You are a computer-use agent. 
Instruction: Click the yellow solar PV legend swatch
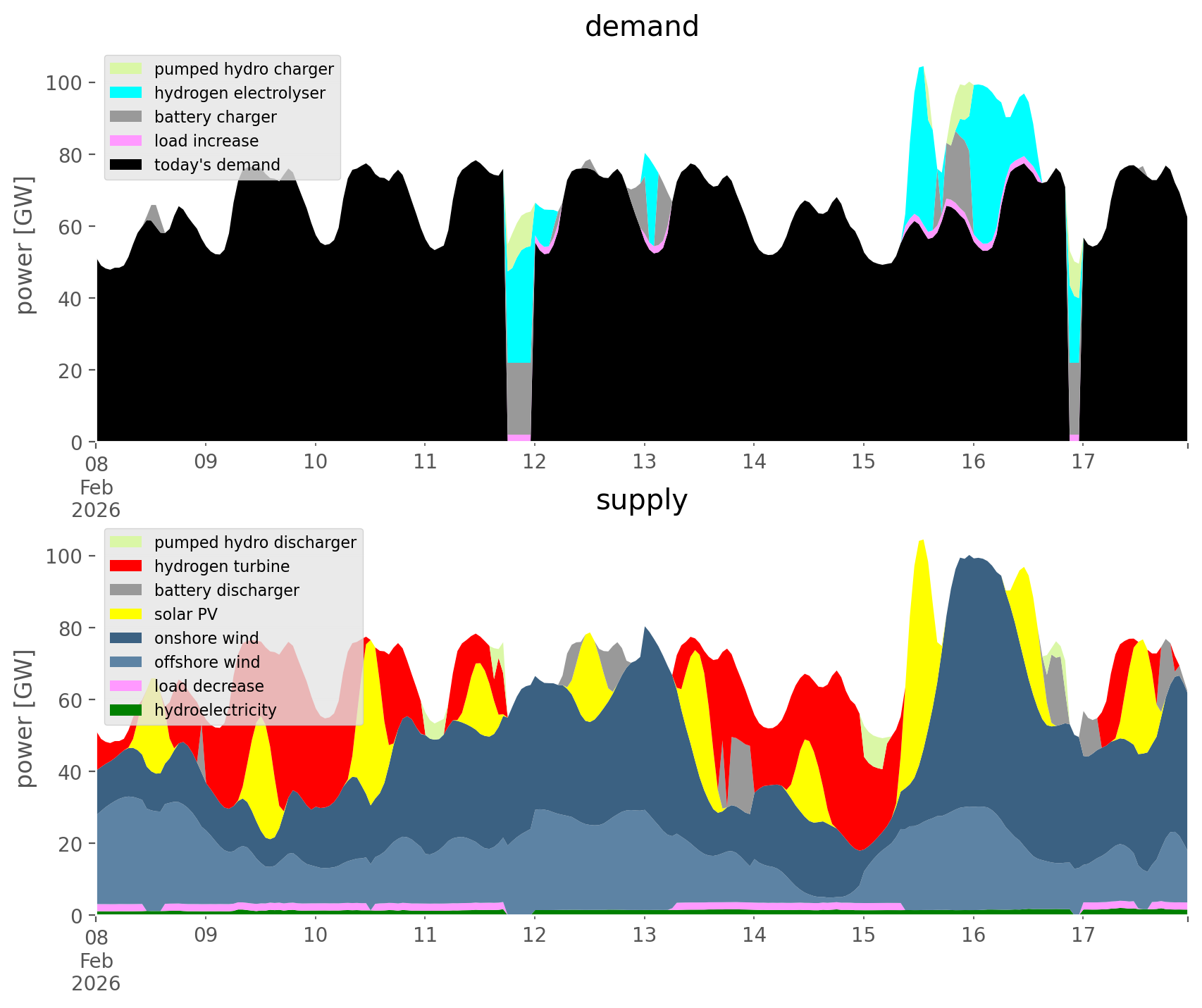coord(127,614)
